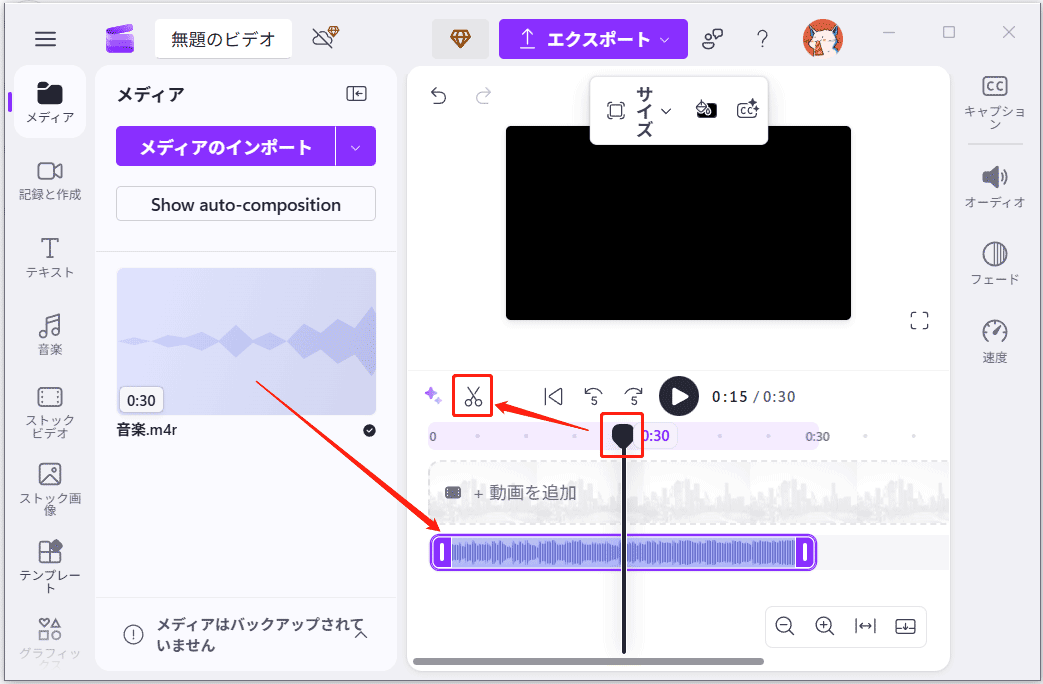Open the オーディオ panel on the right
The width and height of the screenshot is (1043, 684).
[x=994, y=186]
